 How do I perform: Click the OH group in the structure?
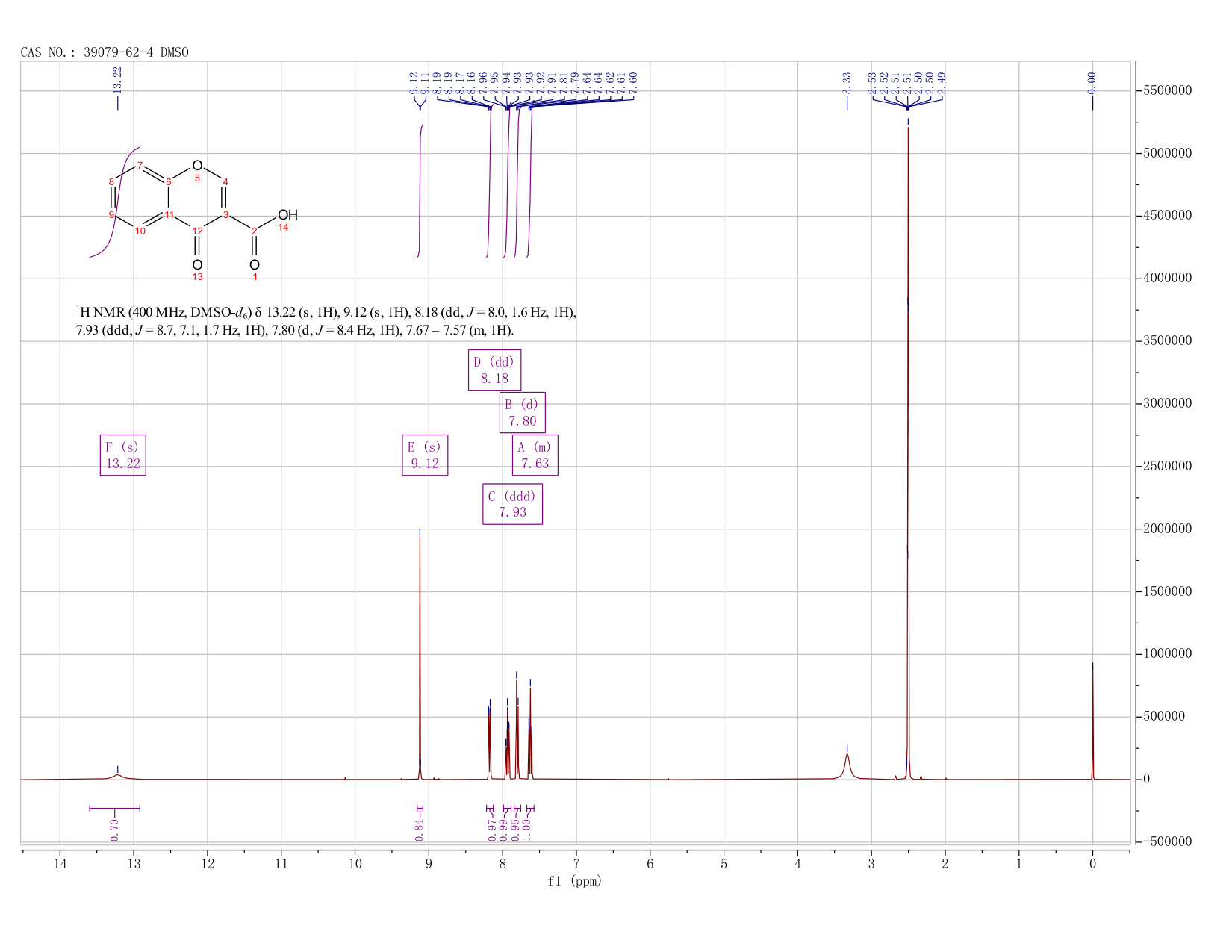287,215
